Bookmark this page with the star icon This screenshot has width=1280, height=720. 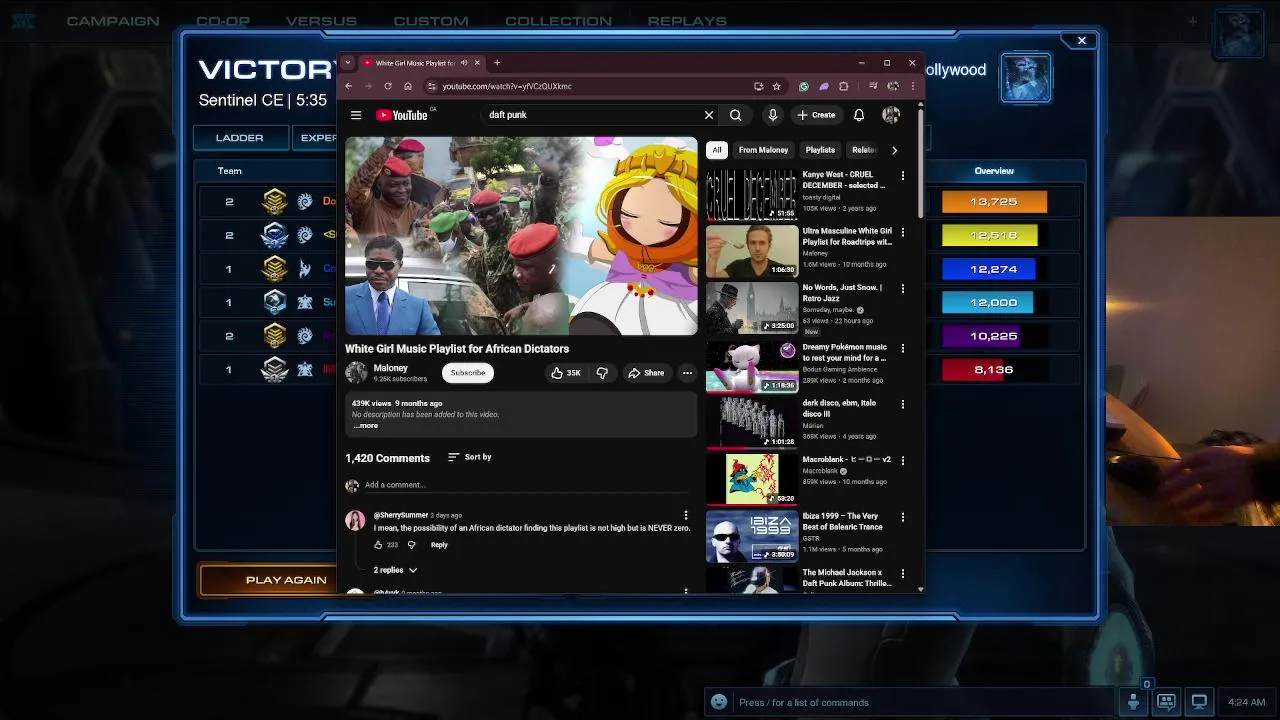pyautogui.click(x=776, y=86)
